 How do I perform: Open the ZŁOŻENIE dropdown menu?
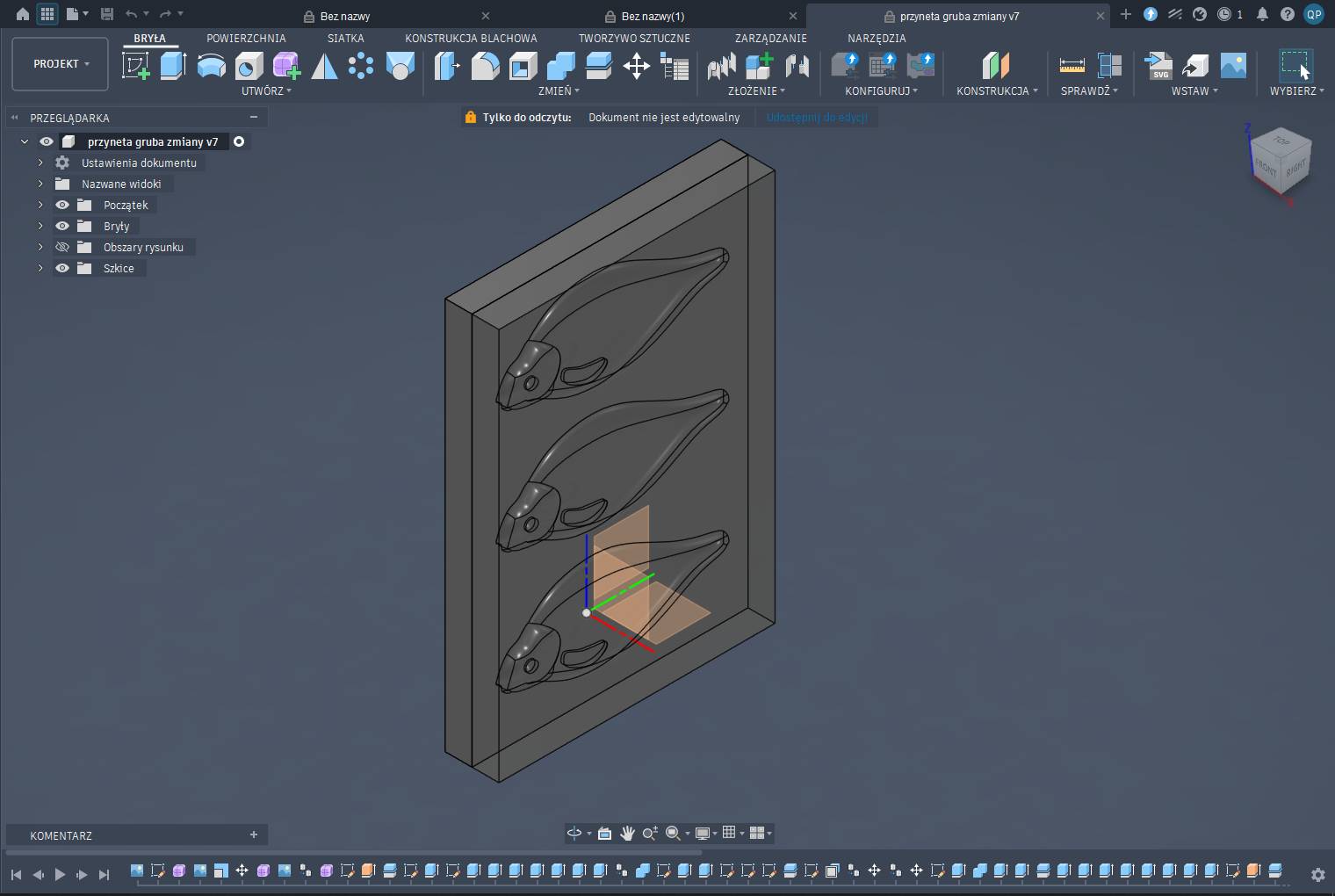coord(756,90)
